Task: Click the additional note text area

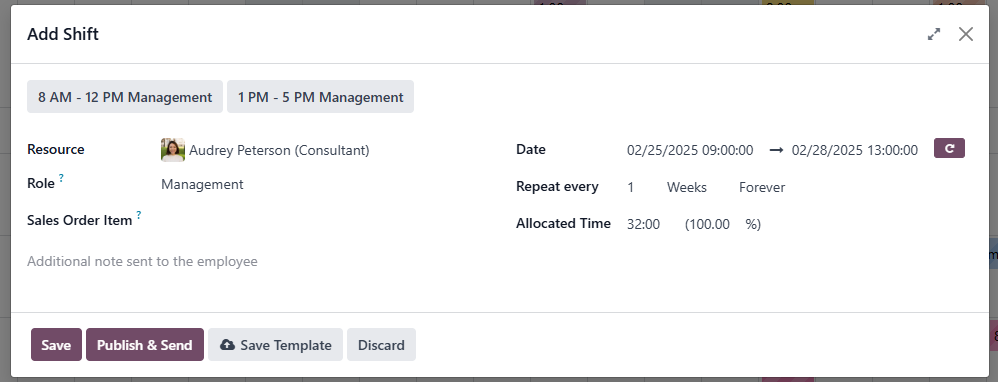Action: 500,262
